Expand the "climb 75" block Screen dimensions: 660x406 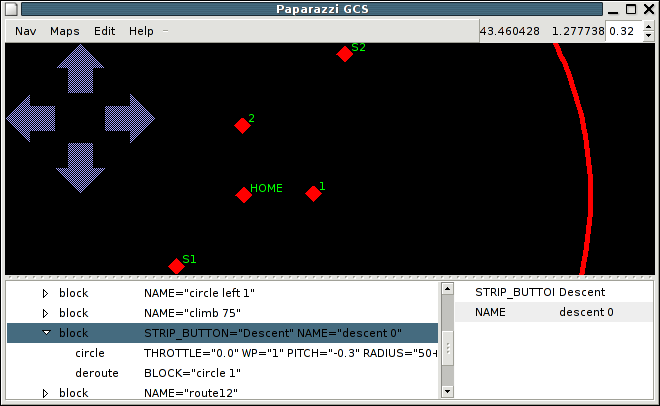[45, 313]
